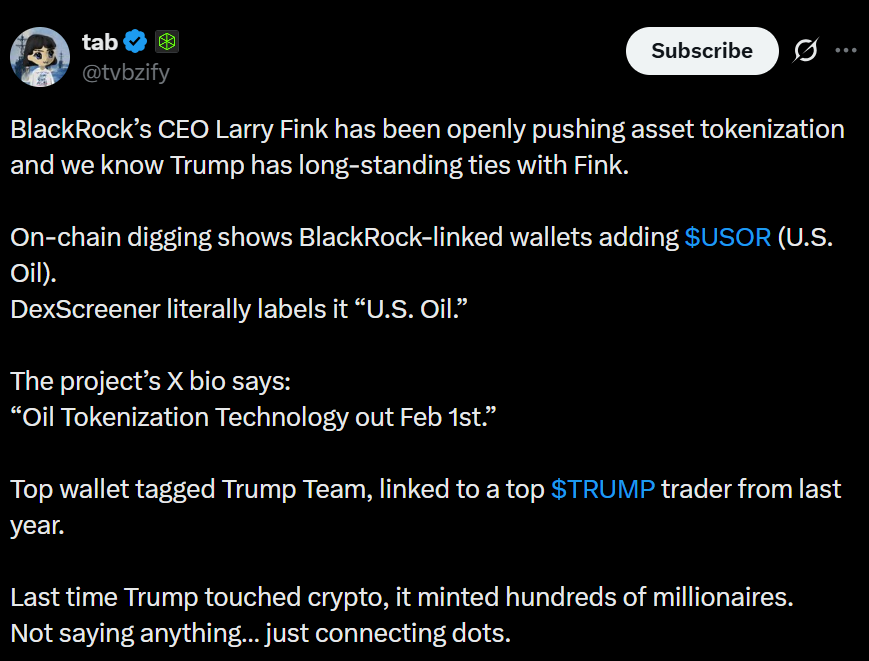This screenshot has height=661, width=869.
Task: Click "The project's X bio says:" line
Action: [x=150, y=381]
